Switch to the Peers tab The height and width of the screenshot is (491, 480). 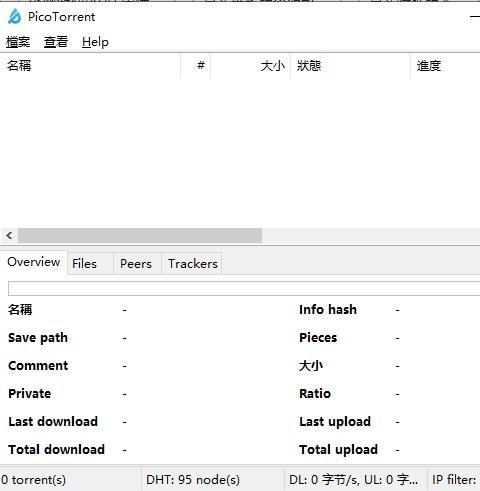click(137, 264)
